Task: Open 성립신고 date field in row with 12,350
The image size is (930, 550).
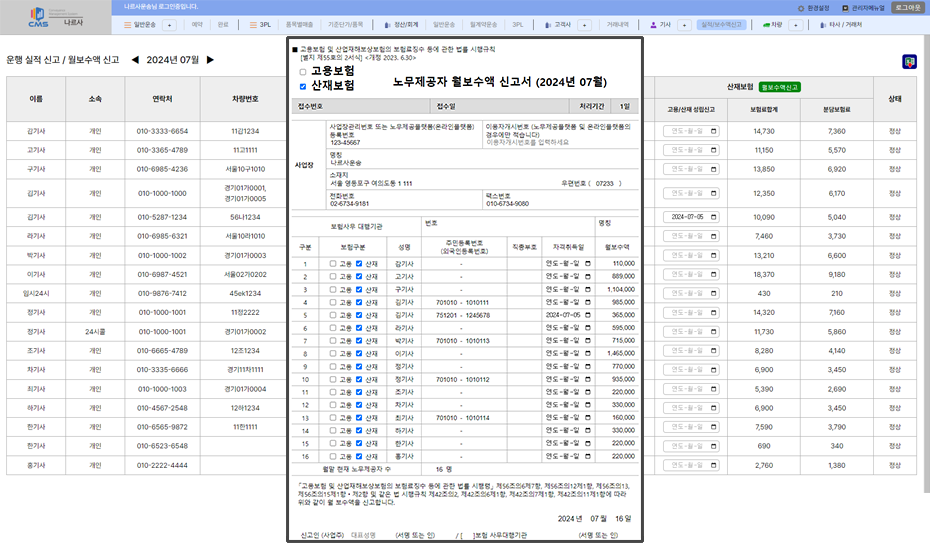Action: 691,193
